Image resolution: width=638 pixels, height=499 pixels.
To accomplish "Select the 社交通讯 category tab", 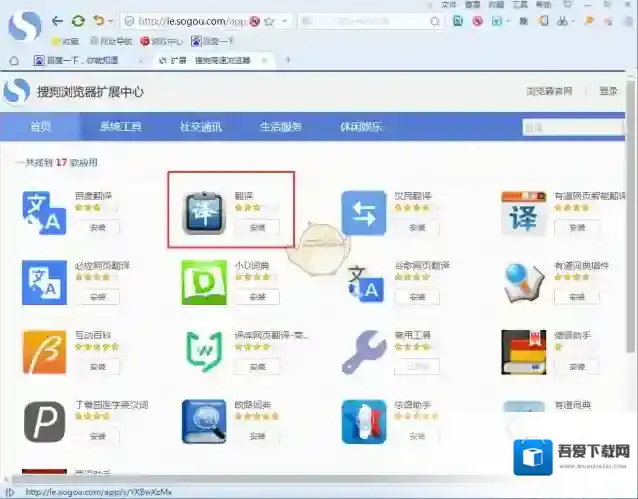I will click(201, 127).
